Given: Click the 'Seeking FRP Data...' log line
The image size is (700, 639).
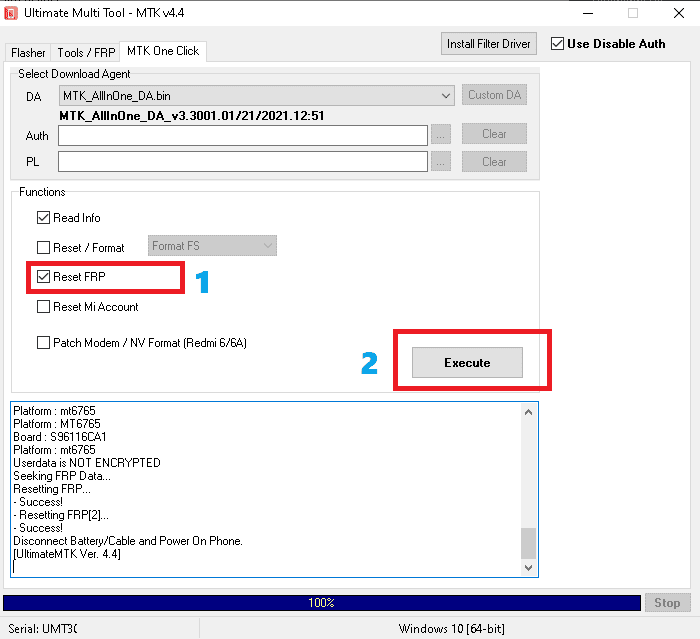Looking at the screenshot, I should point(62,476).
